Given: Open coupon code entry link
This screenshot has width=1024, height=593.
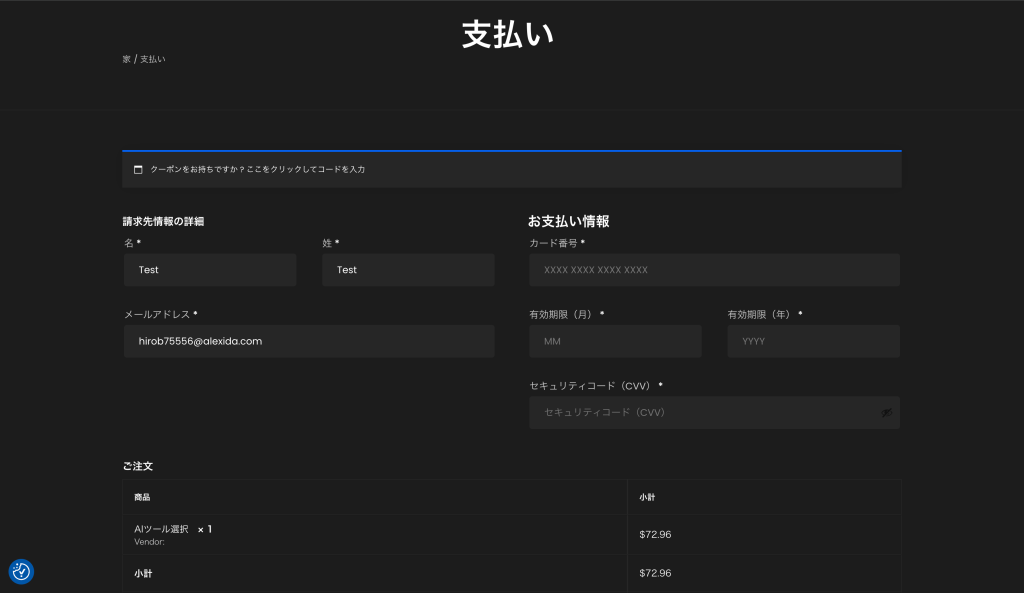Looking at the screenshot, I should click(257, 169).
